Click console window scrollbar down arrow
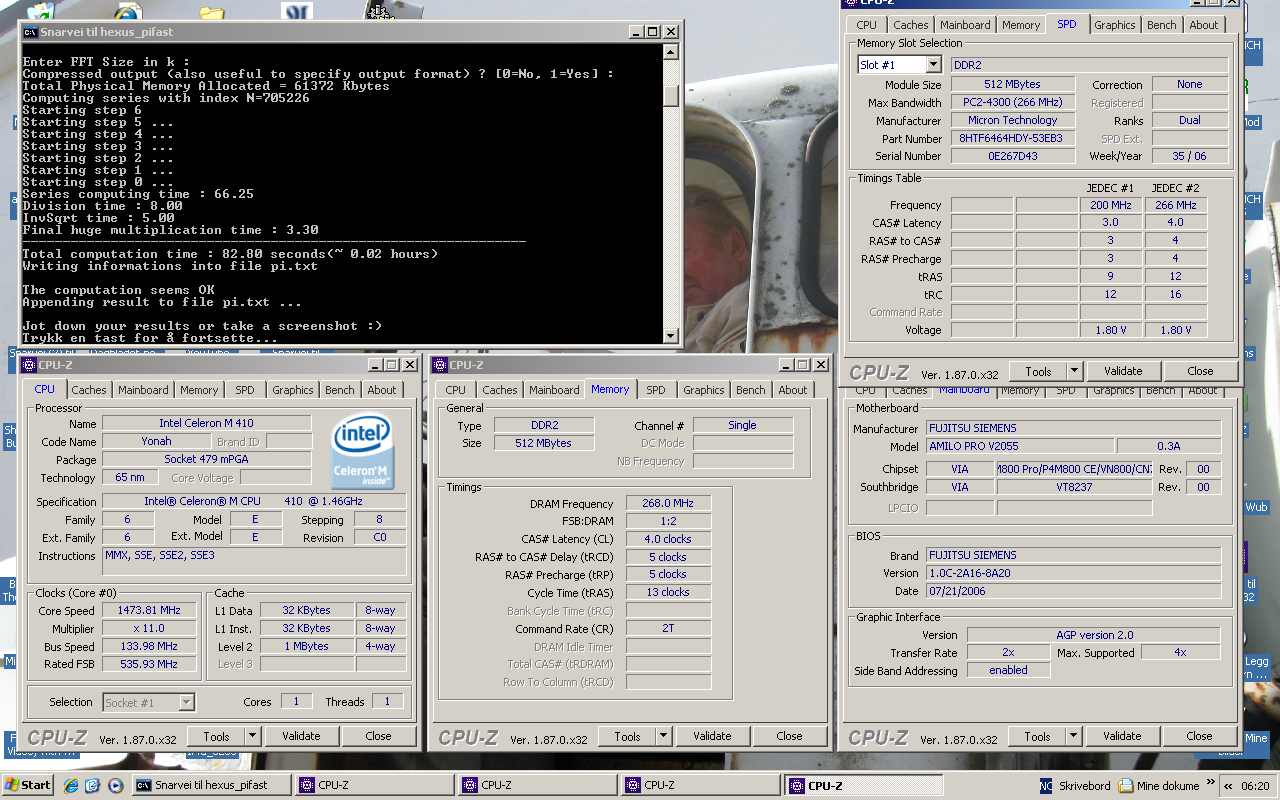The image size is (1280, 800). pyautogui.click(x=671, y=336)
